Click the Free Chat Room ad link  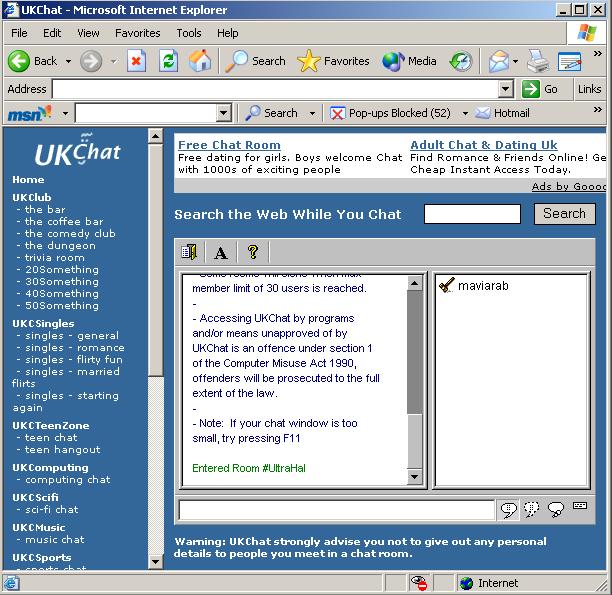(x=229, y=145)
